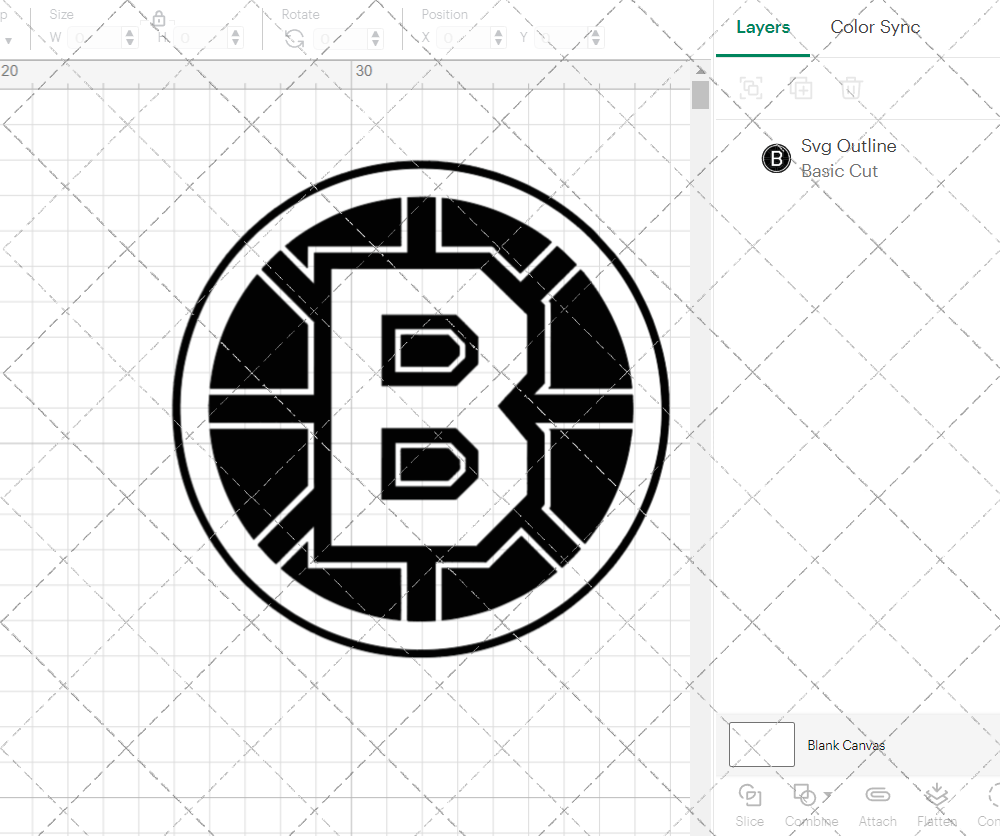Click the rotate stepper arrows
This screenshot has width=1000, height=836.
(x=376, y=38)
